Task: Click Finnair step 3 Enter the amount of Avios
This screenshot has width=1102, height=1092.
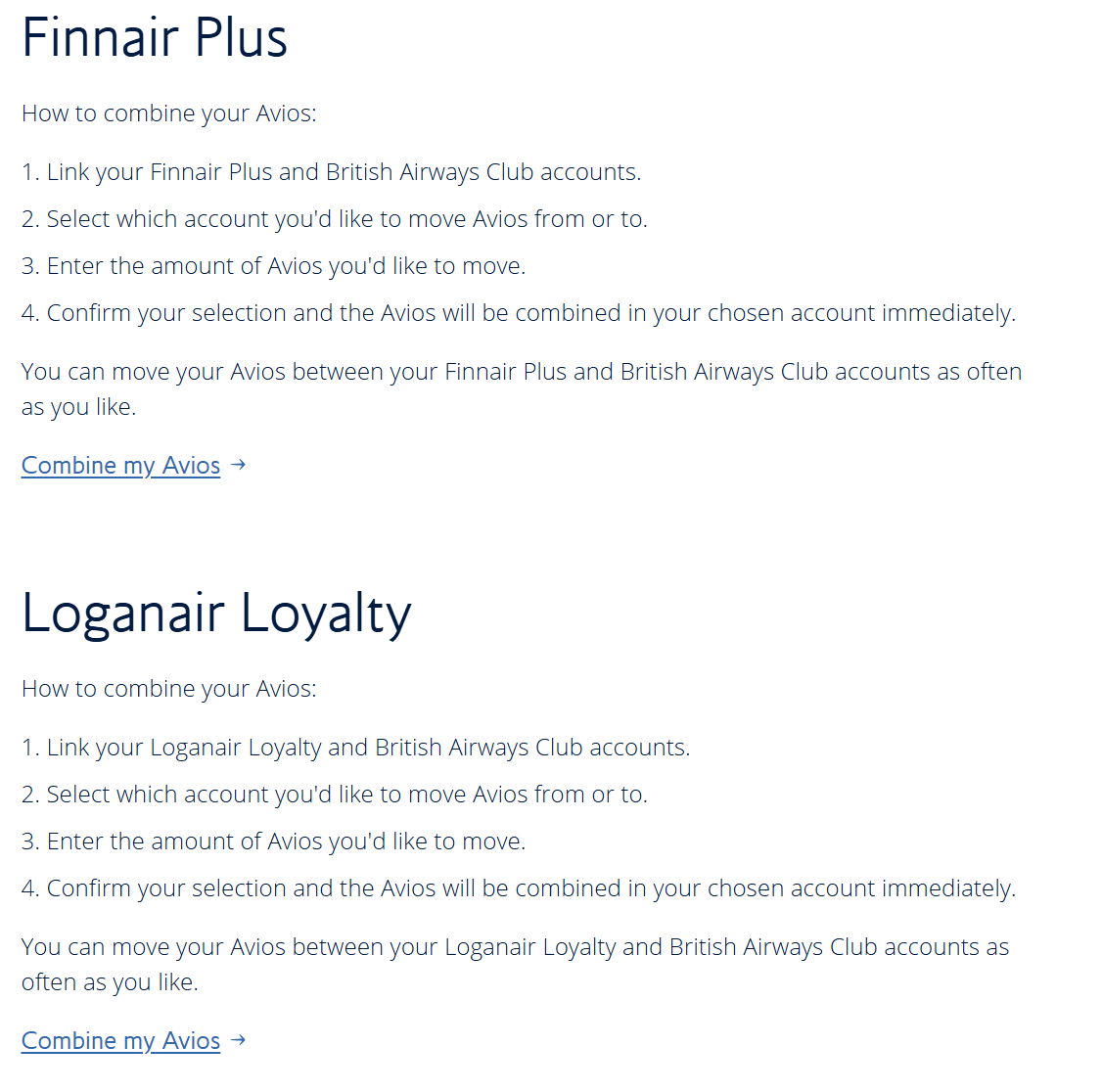Action: click(x=273, y=266)
